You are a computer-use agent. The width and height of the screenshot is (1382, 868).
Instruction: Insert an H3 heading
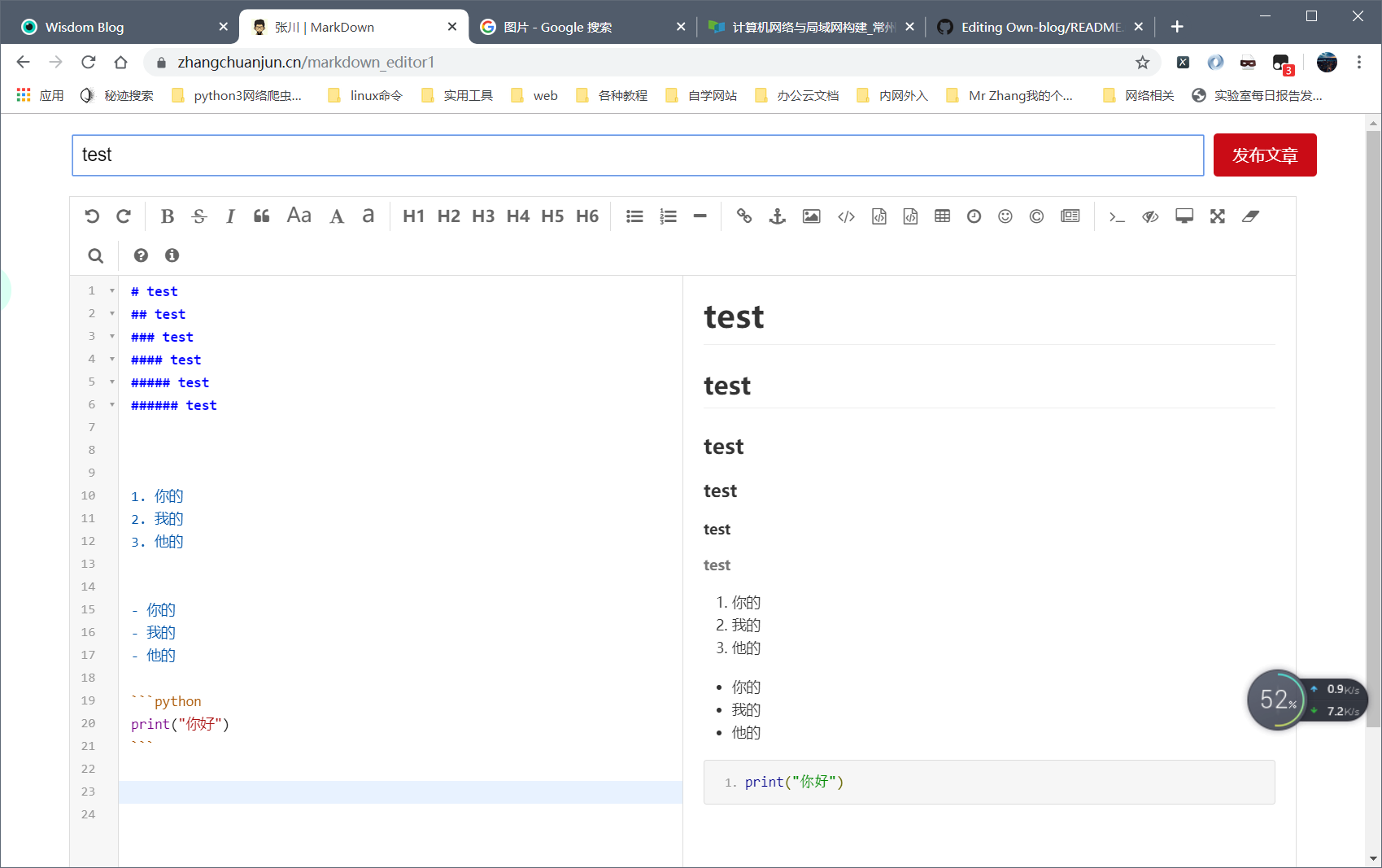tap(483, 216)
